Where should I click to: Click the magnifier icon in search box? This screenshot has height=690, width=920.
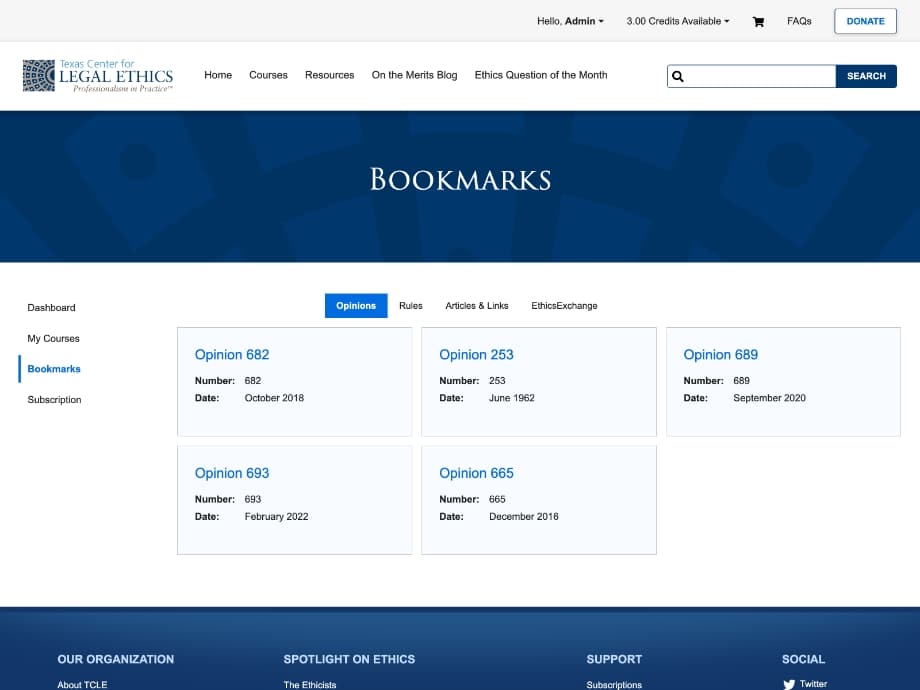tap(678, 76)
